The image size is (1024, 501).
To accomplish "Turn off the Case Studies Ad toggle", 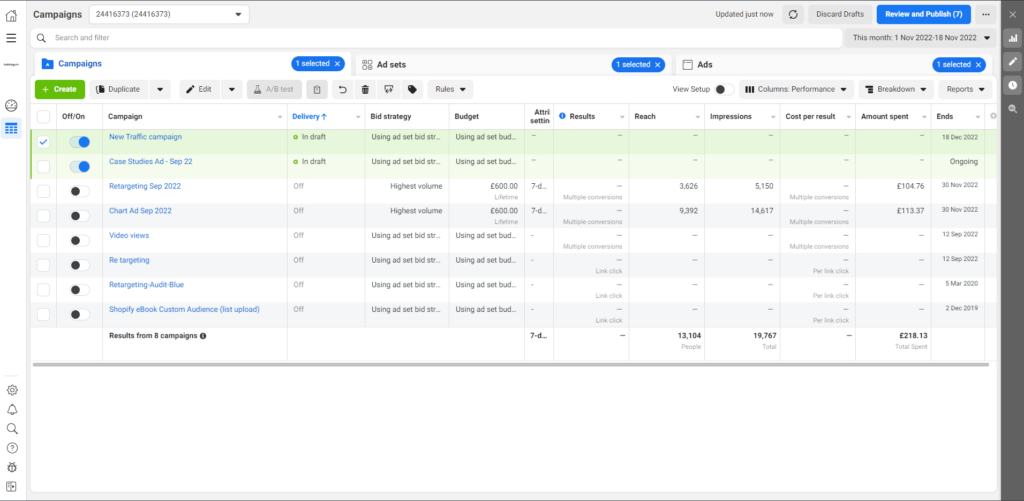I will point(80,167).
